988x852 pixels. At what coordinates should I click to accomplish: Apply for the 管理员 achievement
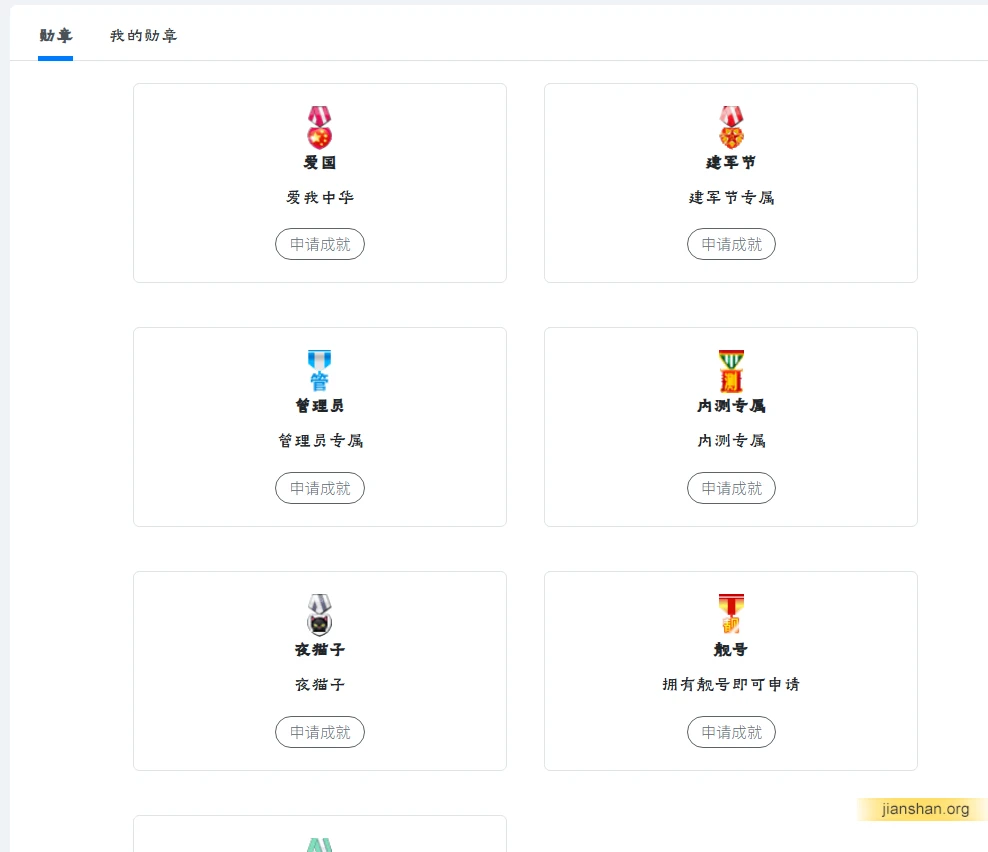coord(319,488)
